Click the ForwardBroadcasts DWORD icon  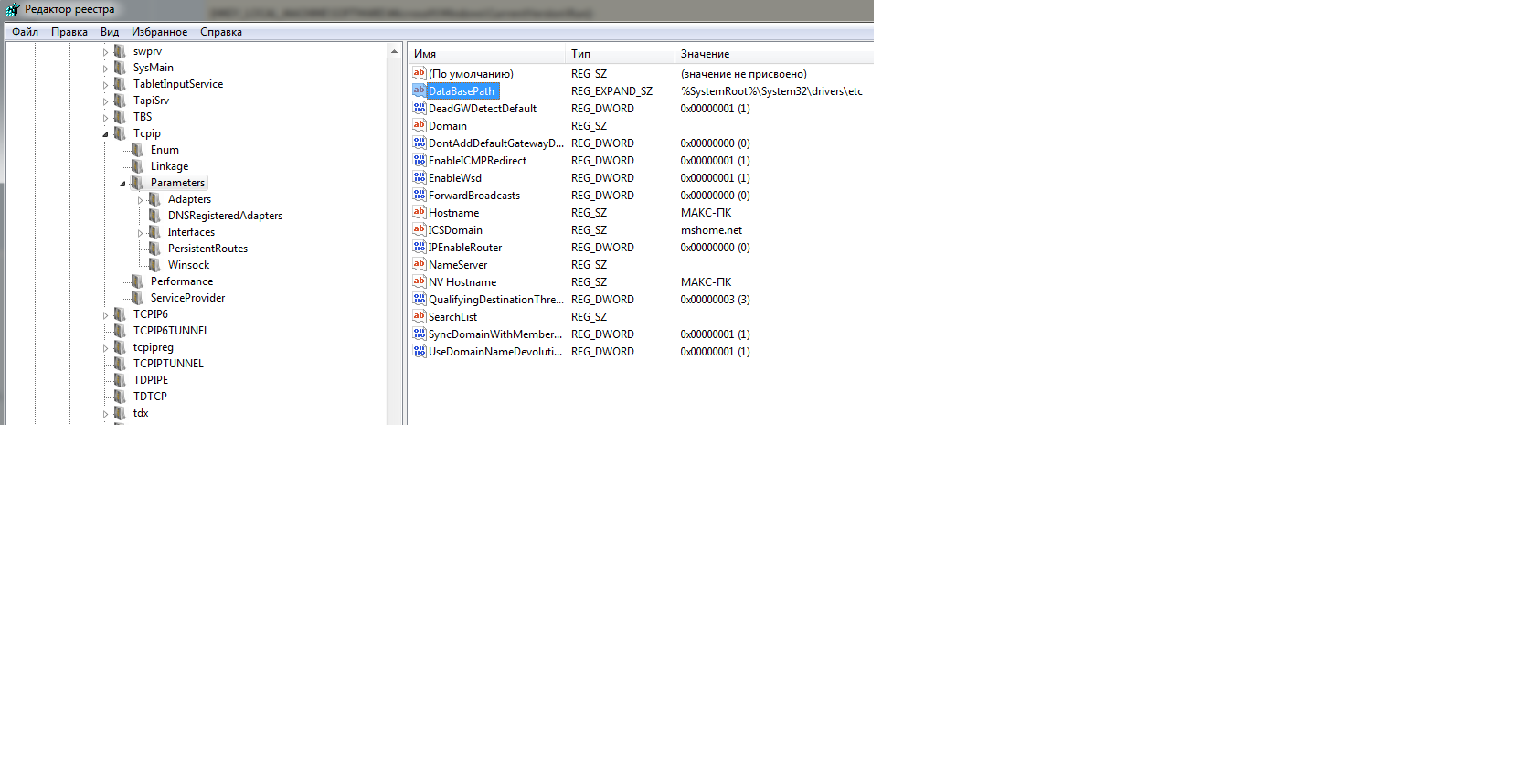[x=420, y=195]
